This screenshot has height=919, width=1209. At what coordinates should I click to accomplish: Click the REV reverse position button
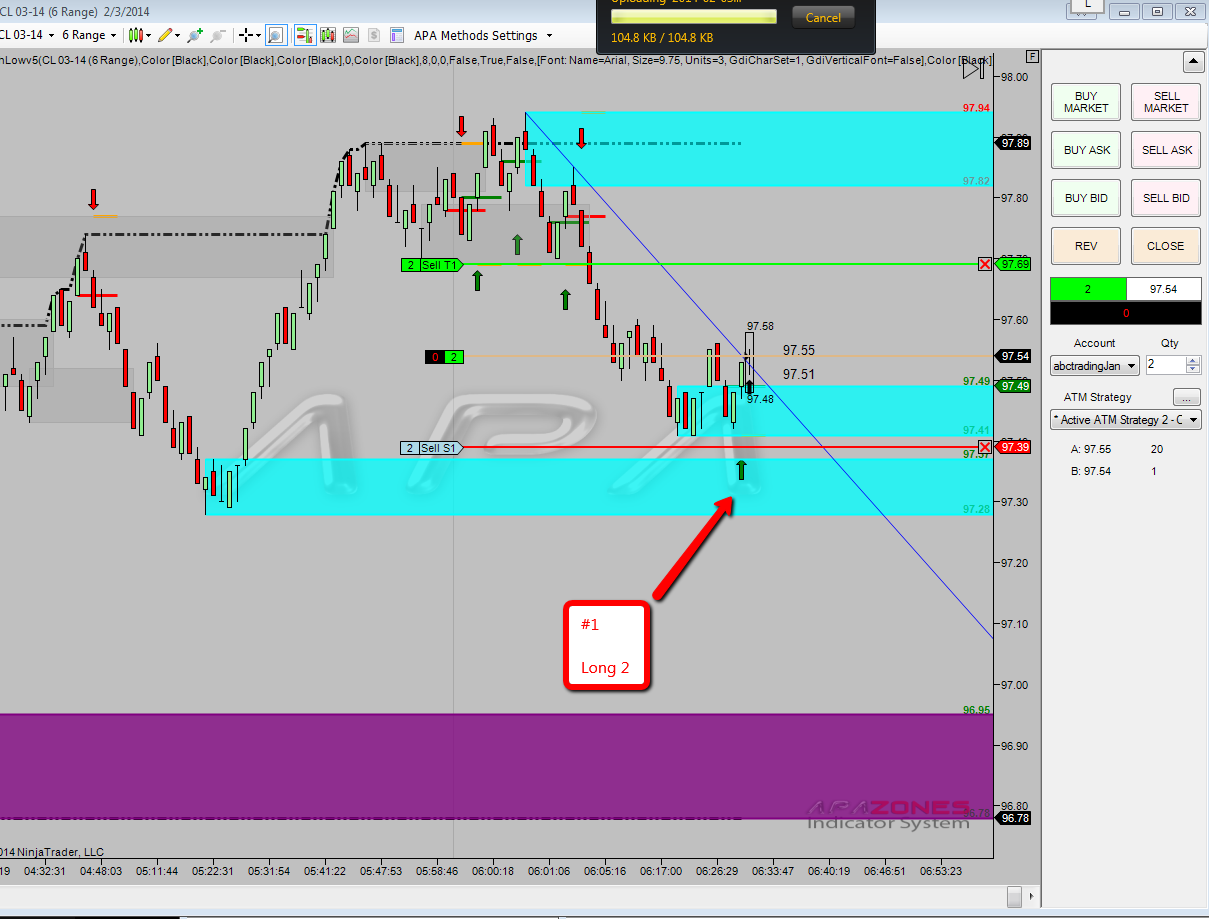point(1086,246)
